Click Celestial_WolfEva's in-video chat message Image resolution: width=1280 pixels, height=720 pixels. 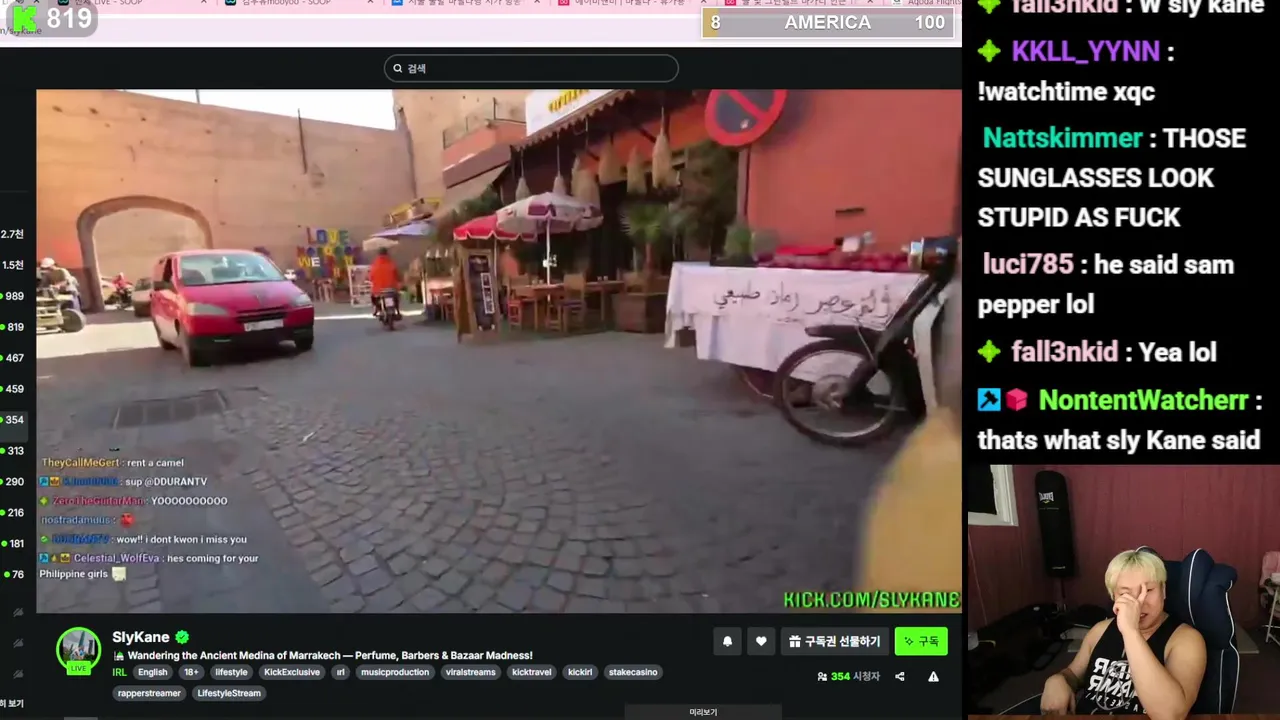tap(149, 566)
